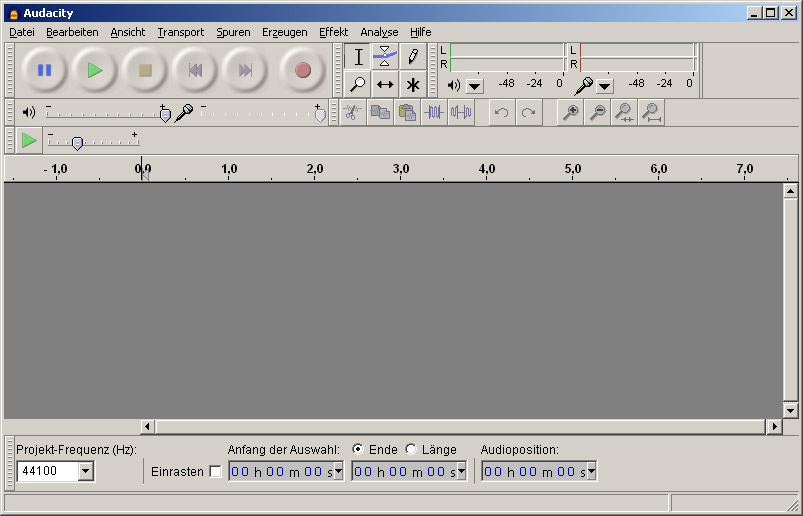Screen dimensions: 803x516
Task: Open Anfang der Auswahl format dropdown
Action: click(x=338, y=471)
